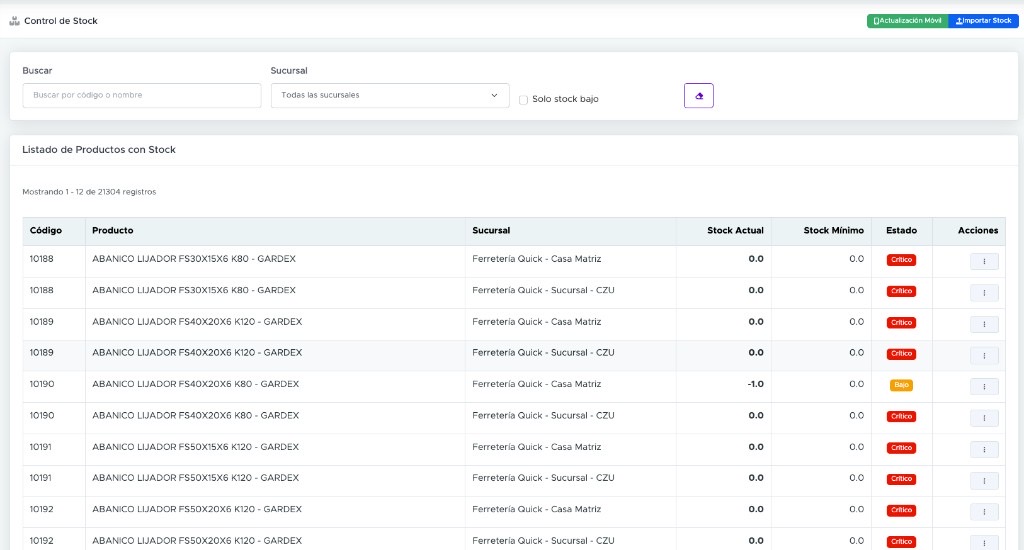Click the Control de Stock boxes icon
Screen dimensions: 1024x550
pos(14,21)
